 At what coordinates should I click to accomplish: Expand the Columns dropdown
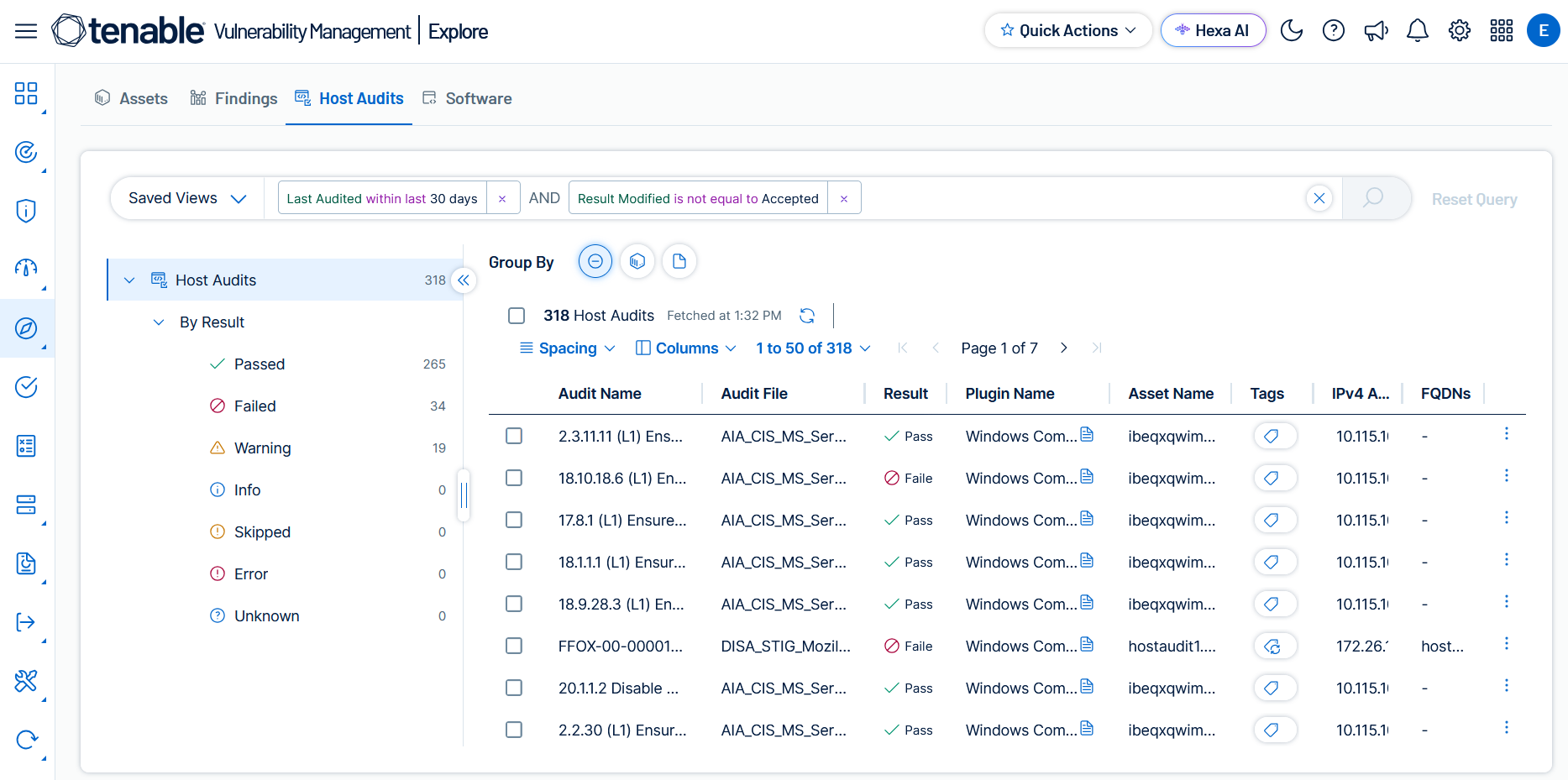(x=686, y=348)
